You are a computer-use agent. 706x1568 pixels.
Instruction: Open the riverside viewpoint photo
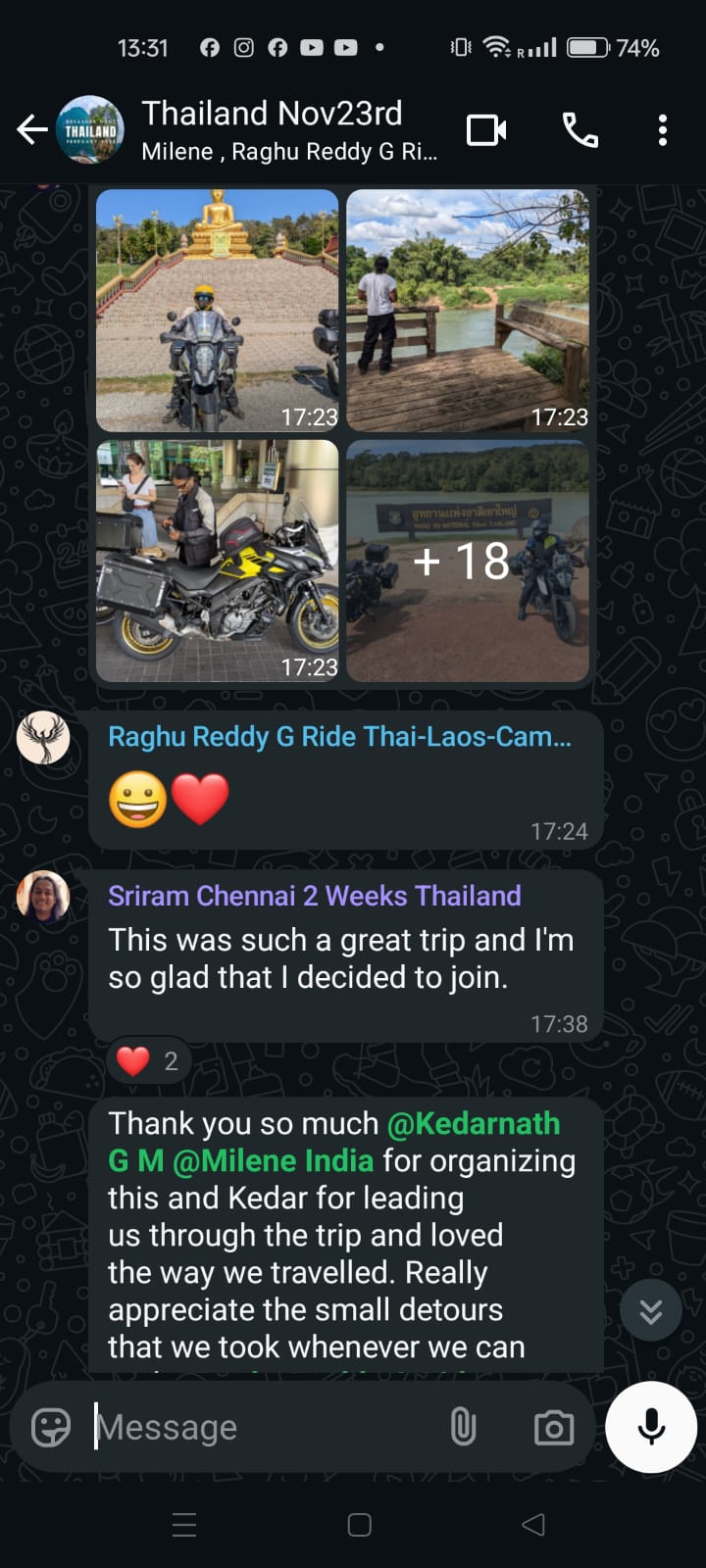pyautogui.click(x=468, y=311)
